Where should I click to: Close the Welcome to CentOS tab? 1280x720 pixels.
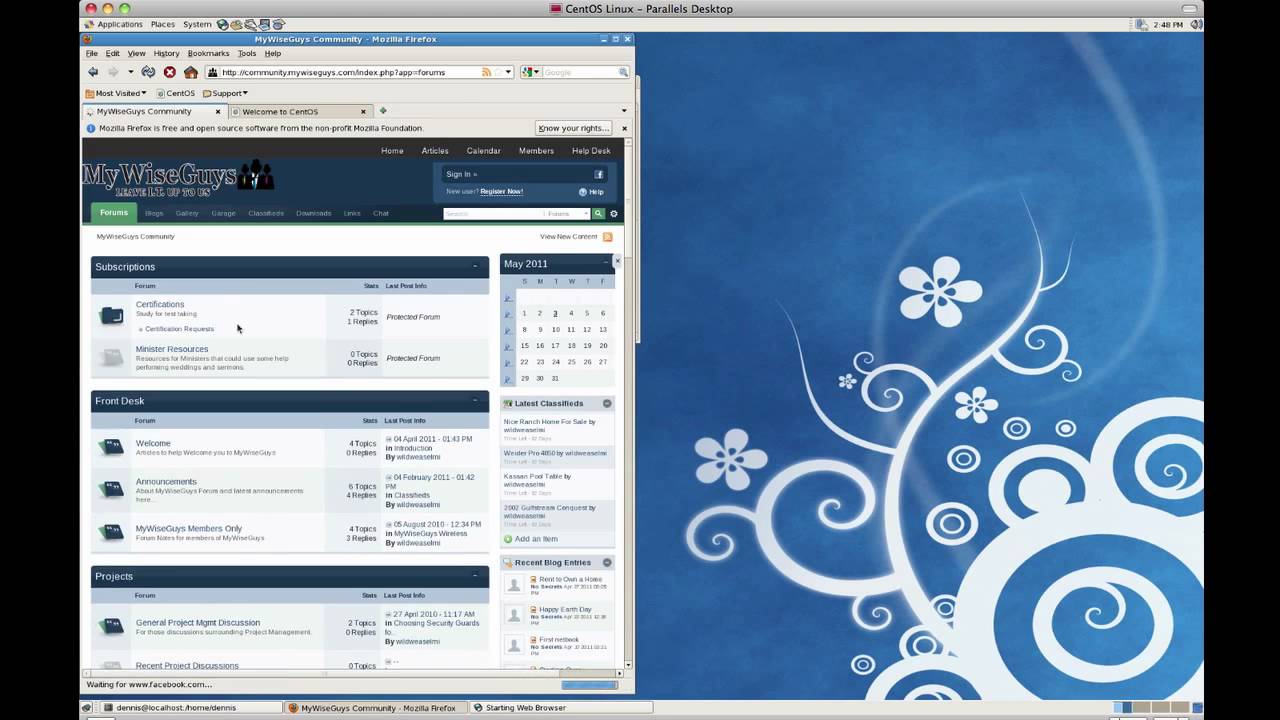click(364, 111)
